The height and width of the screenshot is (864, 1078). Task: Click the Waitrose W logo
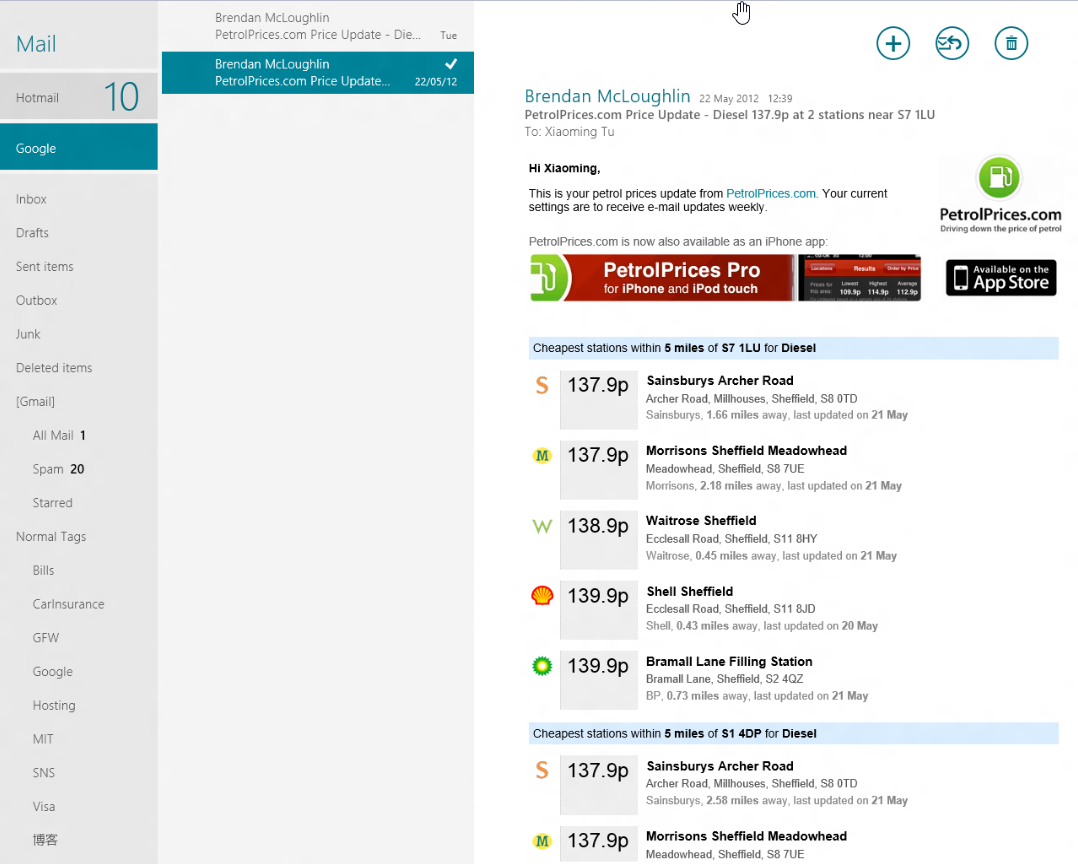542,527
